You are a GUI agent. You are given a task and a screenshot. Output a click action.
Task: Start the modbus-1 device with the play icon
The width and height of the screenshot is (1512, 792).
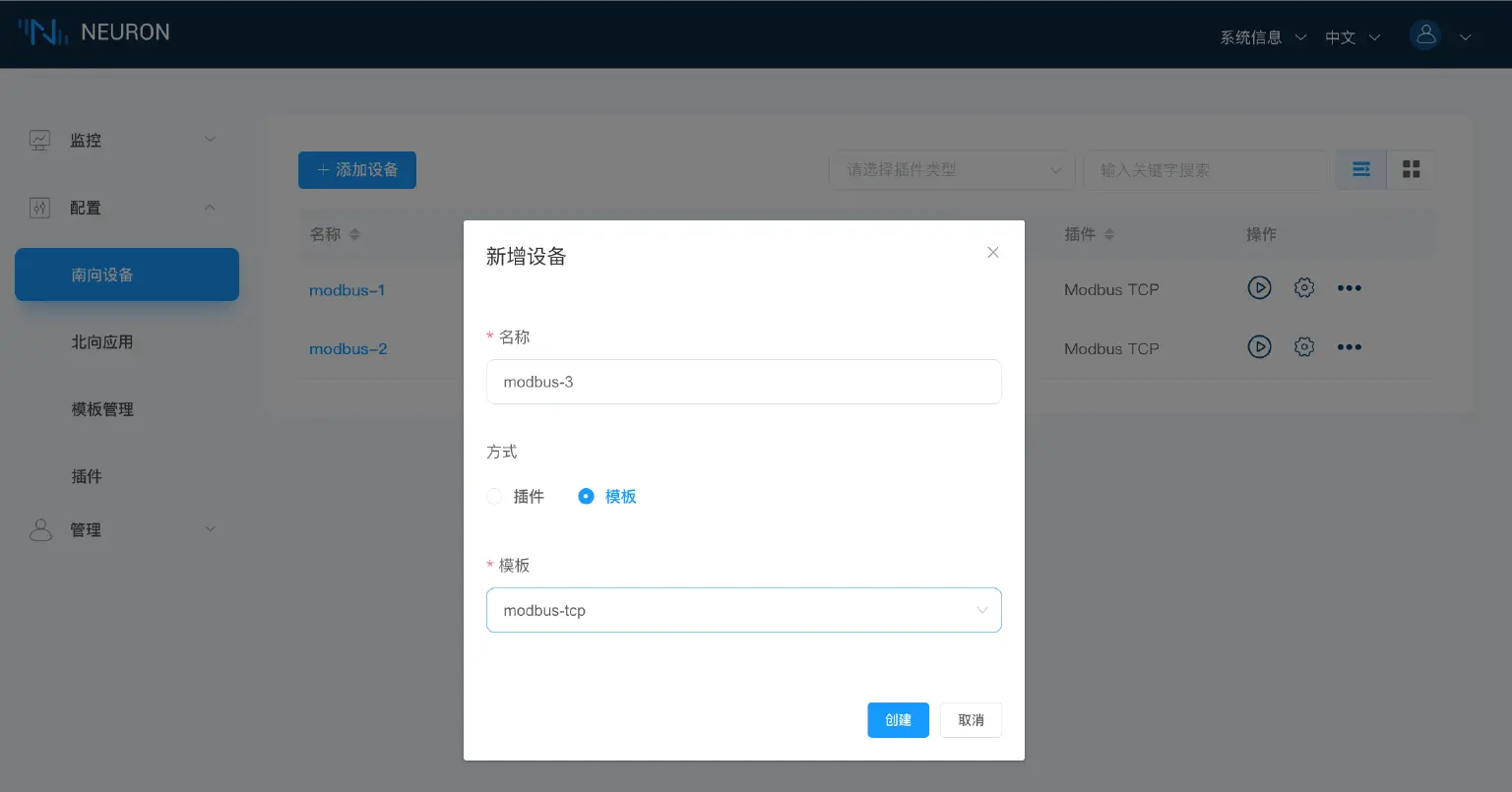click(1260, 287)
